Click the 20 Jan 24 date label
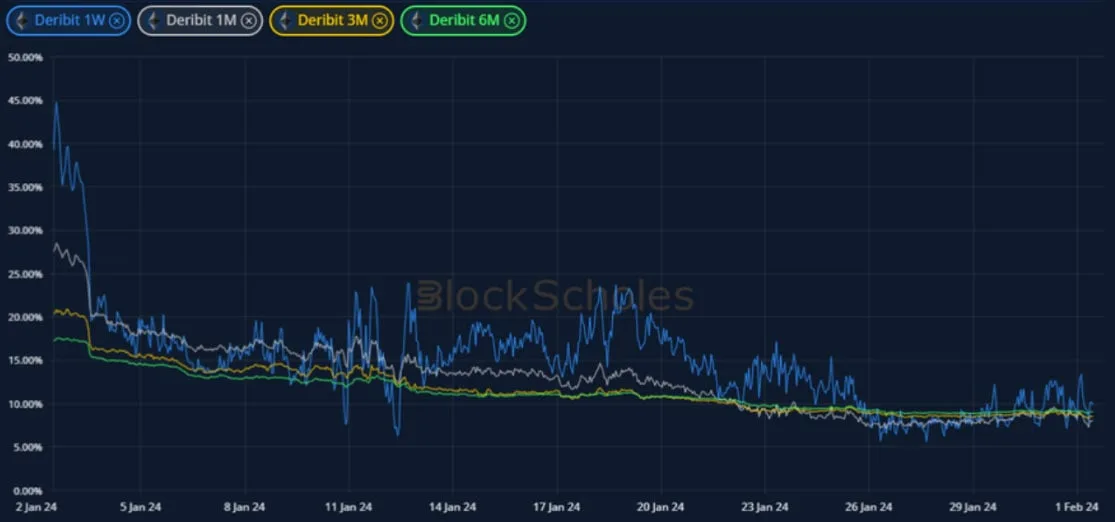Viewport: 1115px width, 522px height. coord(661,507)
